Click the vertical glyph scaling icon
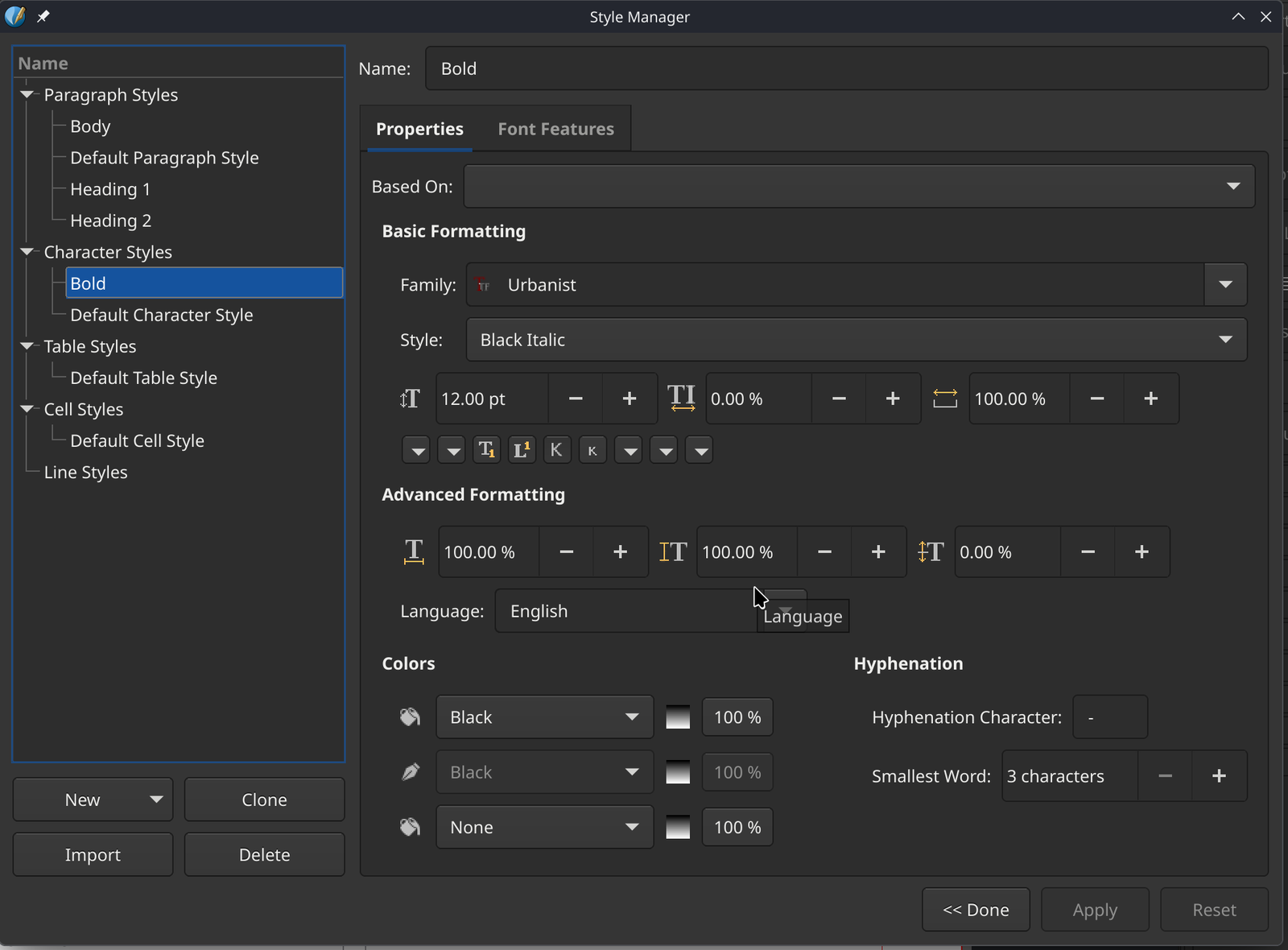This screenshot has height=950, width=1288. pos(673,552)
